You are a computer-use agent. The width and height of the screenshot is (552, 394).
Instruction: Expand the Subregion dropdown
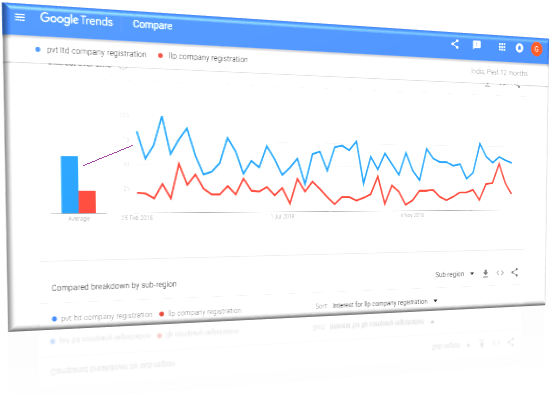pos(454,274)
